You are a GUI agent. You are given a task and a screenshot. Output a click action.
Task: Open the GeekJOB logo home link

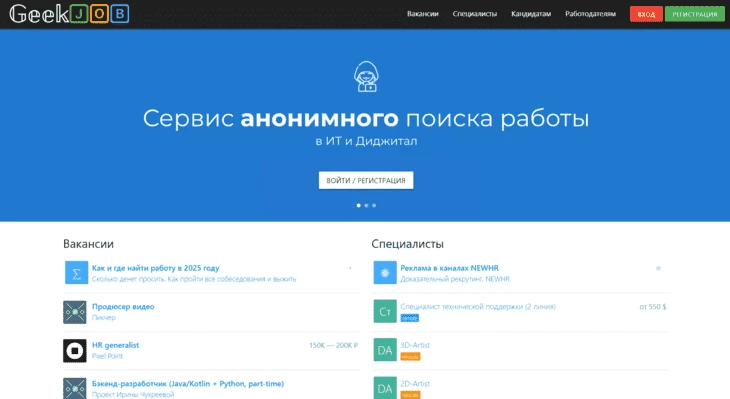tap(69, 14)
